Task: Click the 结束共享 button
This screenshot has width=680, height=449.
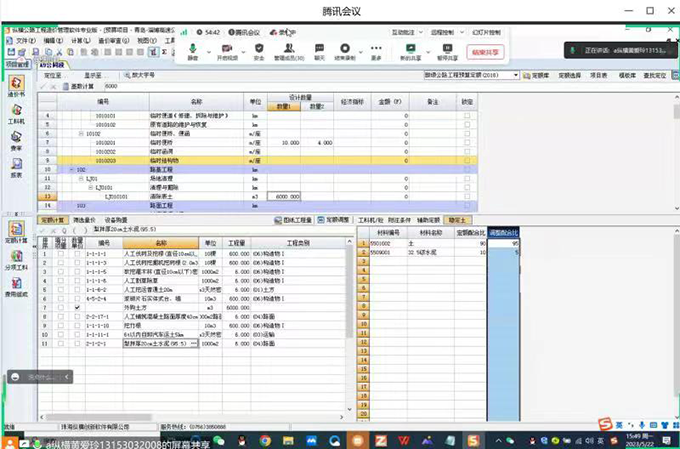Action: 485,52
